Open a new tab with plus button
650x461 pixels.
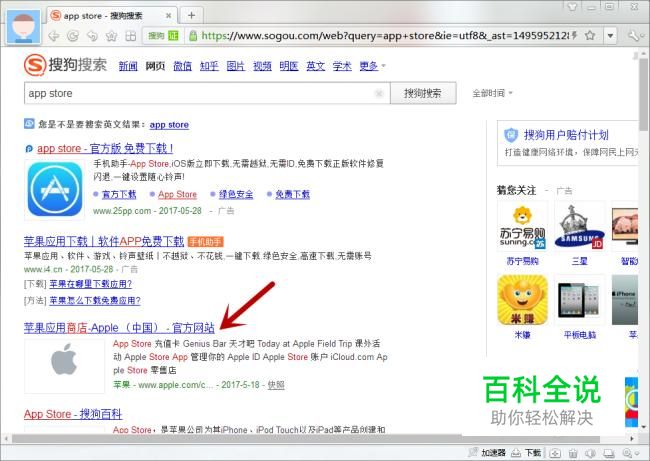[191, 16]
